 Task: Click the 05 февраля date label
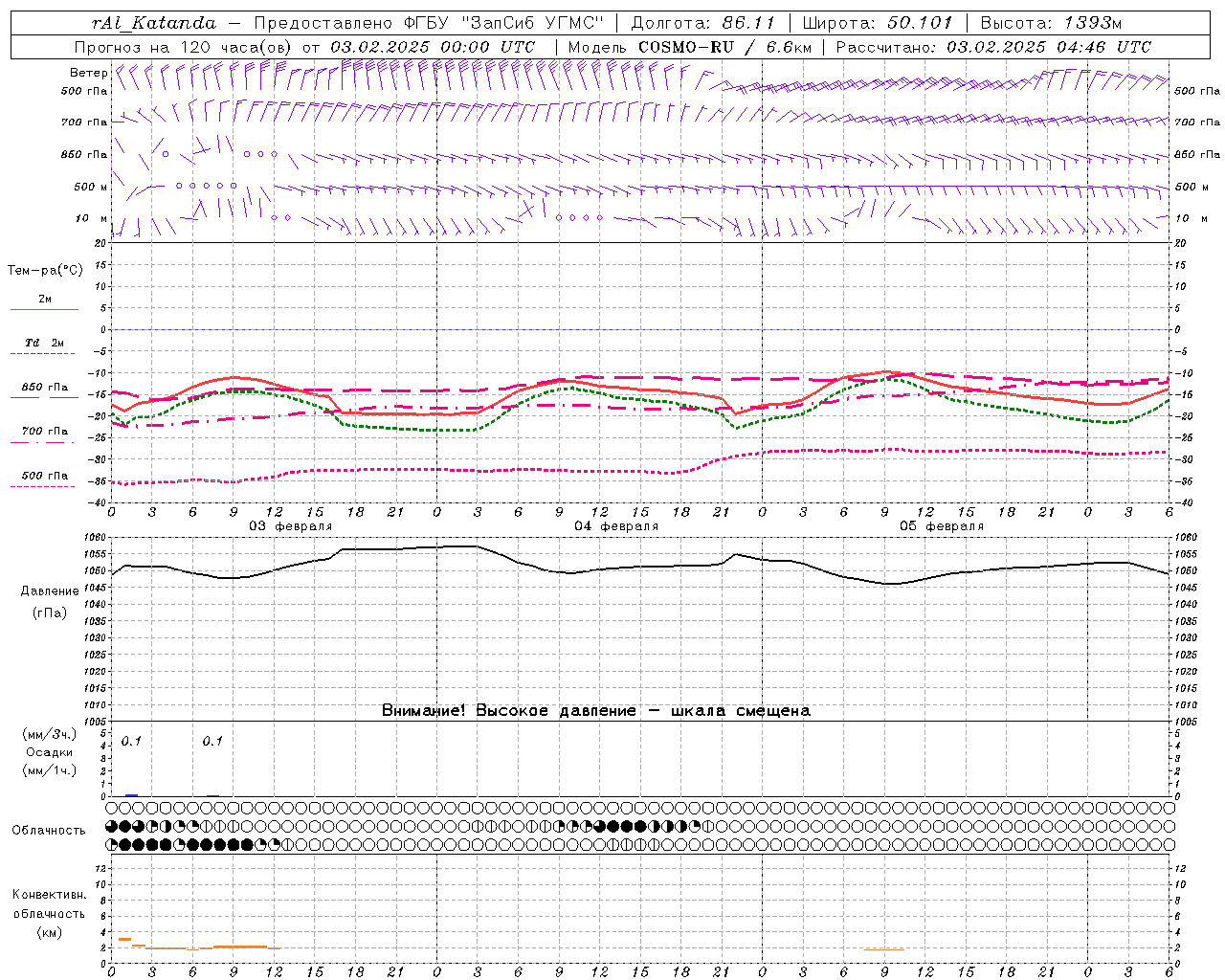942,526
